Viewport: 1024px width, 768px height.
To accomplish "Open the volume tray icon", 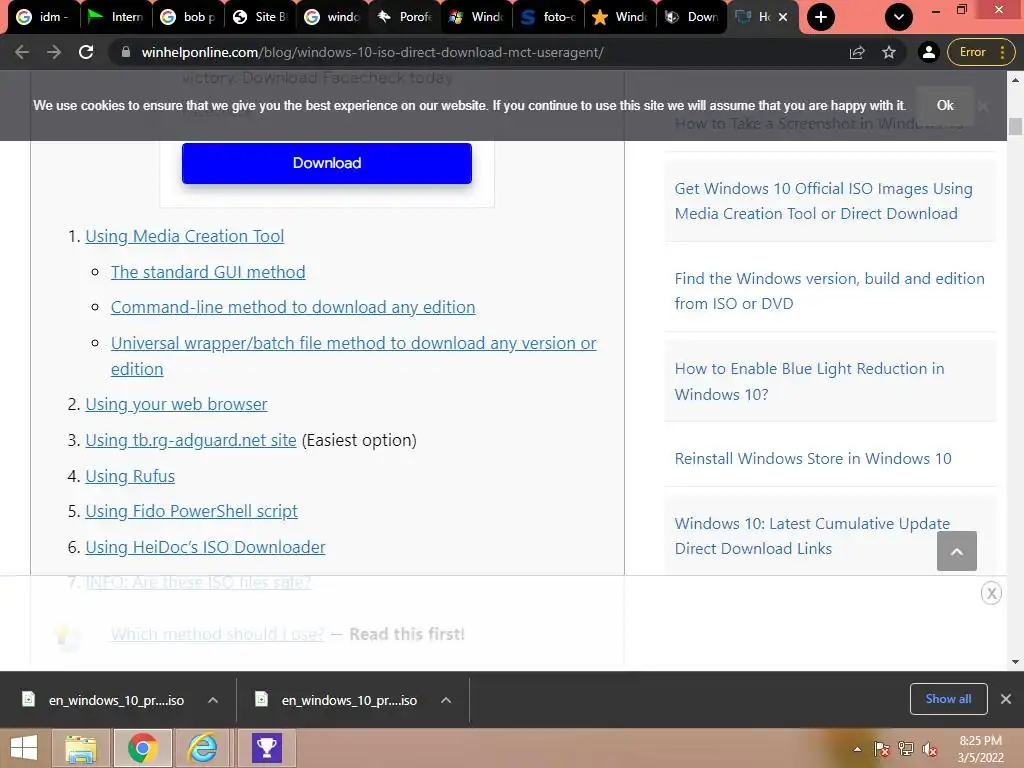I will 929,749.
